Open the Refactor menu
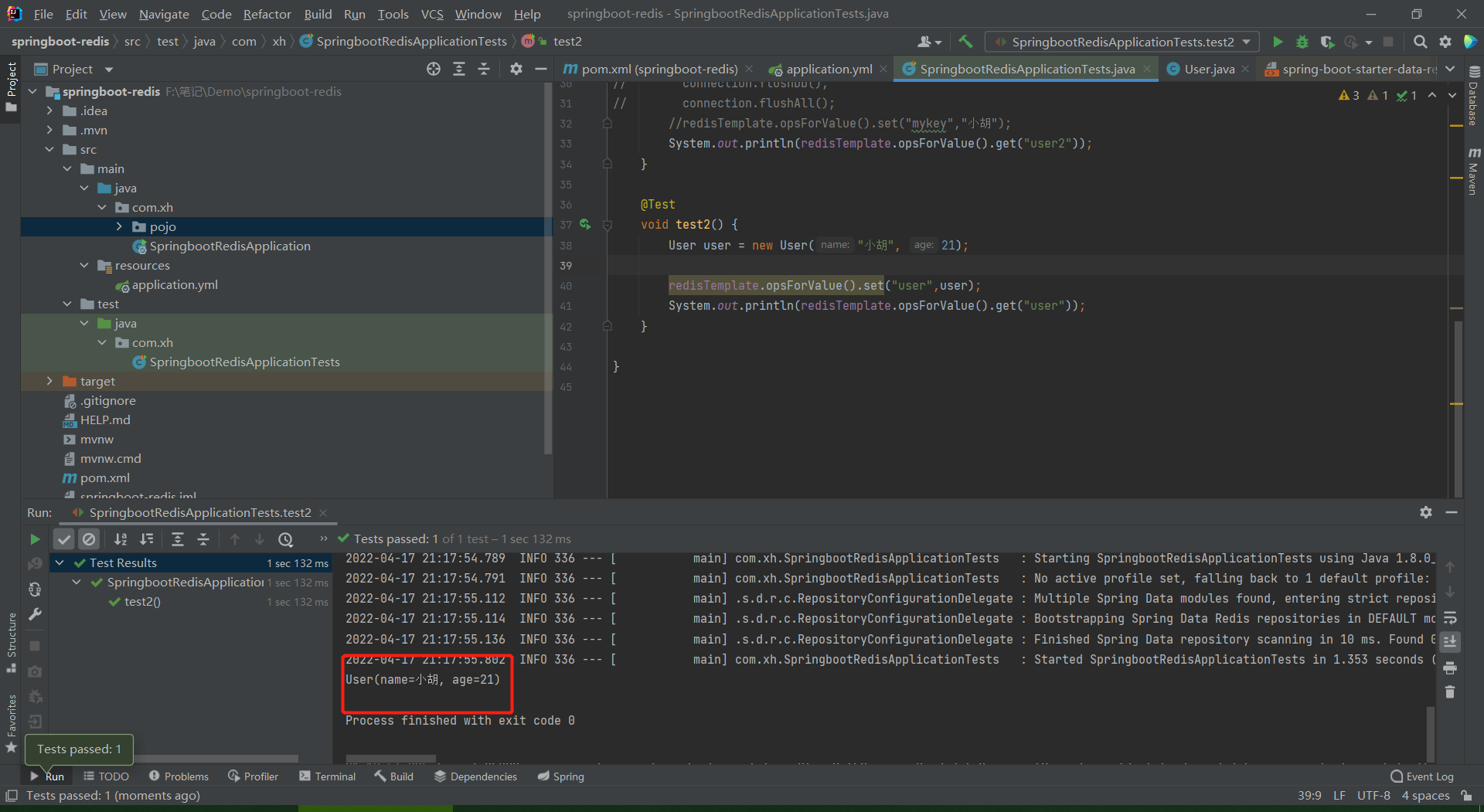Image resolution: width=1484 pixels, height=812 pixels. click(x=267, y=14)
